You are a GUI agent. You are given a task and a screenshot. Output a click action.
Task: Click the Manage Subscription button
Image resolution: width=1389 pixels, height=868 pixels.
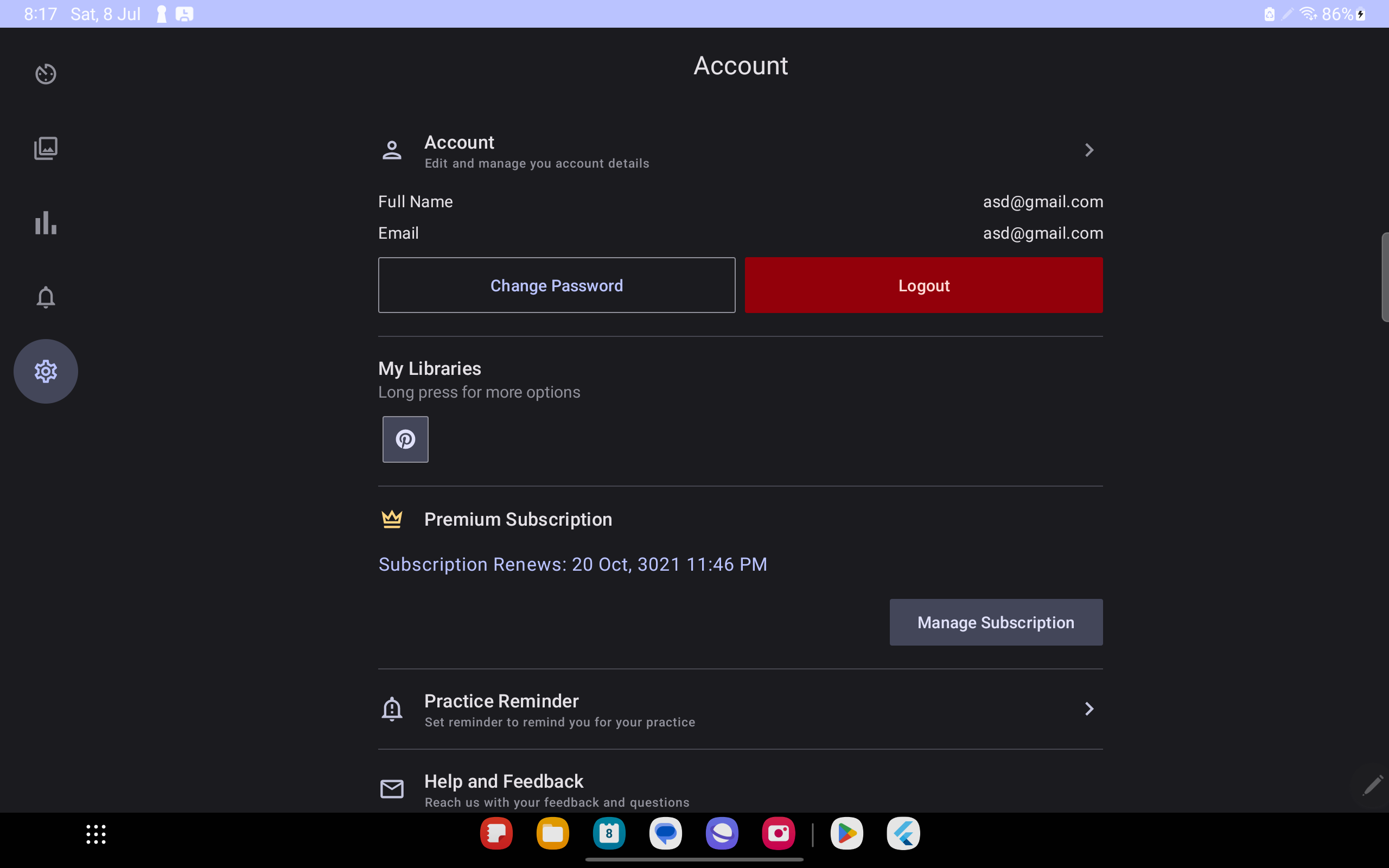(996, 622)
